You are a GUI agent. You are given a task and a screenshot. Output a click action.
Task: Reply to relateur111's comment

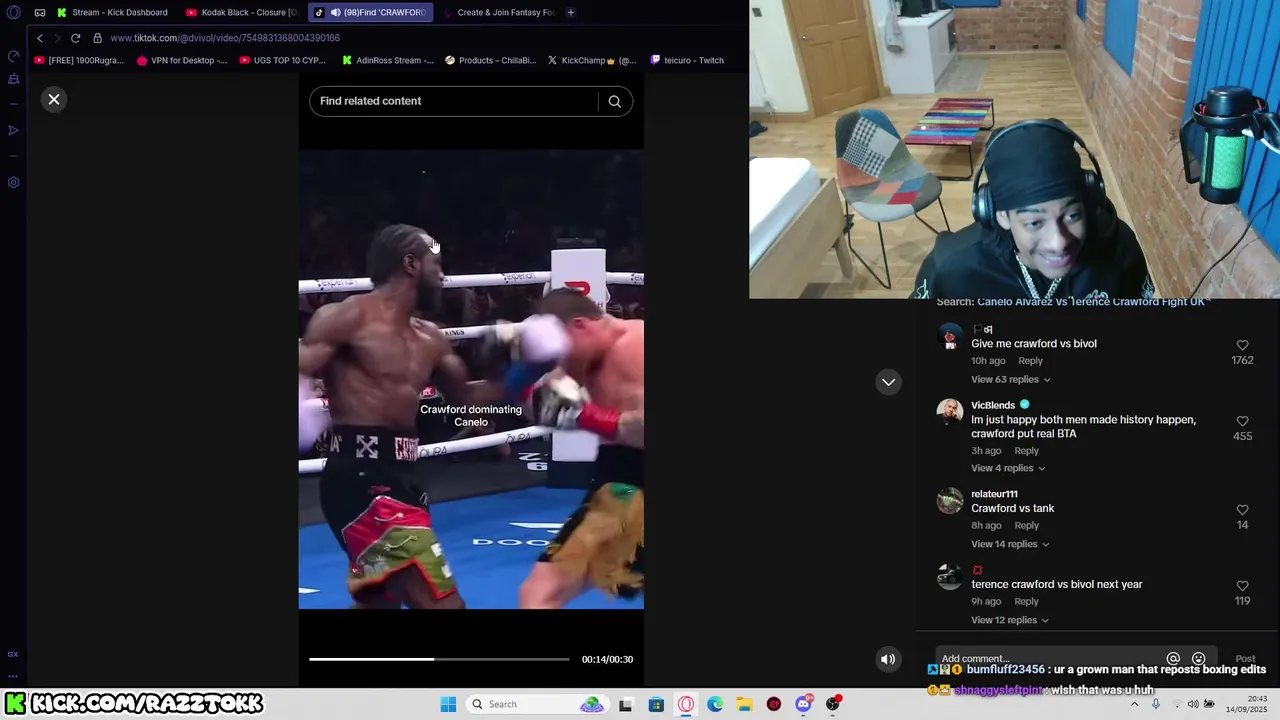(1026, 526)
